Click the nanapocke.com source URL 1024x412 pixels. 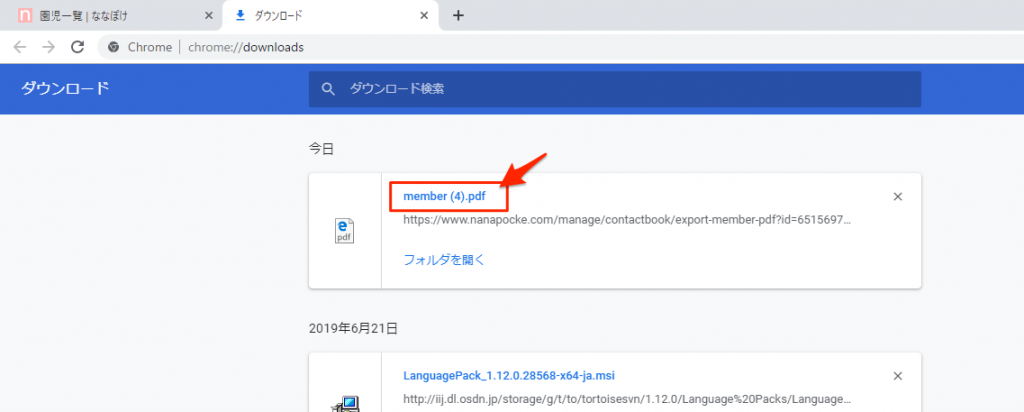pos(627,220)
